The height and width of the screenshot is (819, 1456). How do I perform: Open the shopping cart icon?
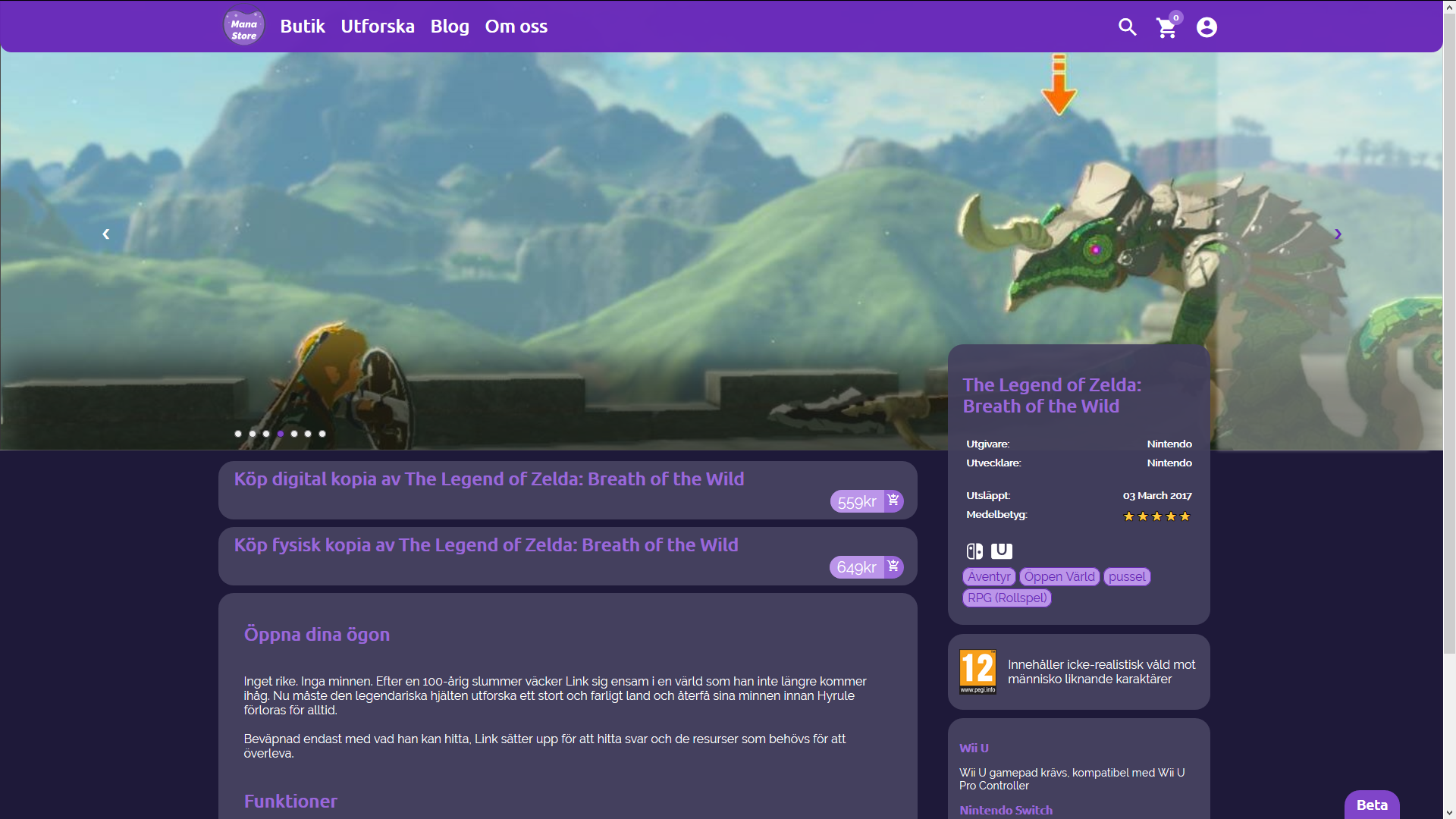(1166, 28)
